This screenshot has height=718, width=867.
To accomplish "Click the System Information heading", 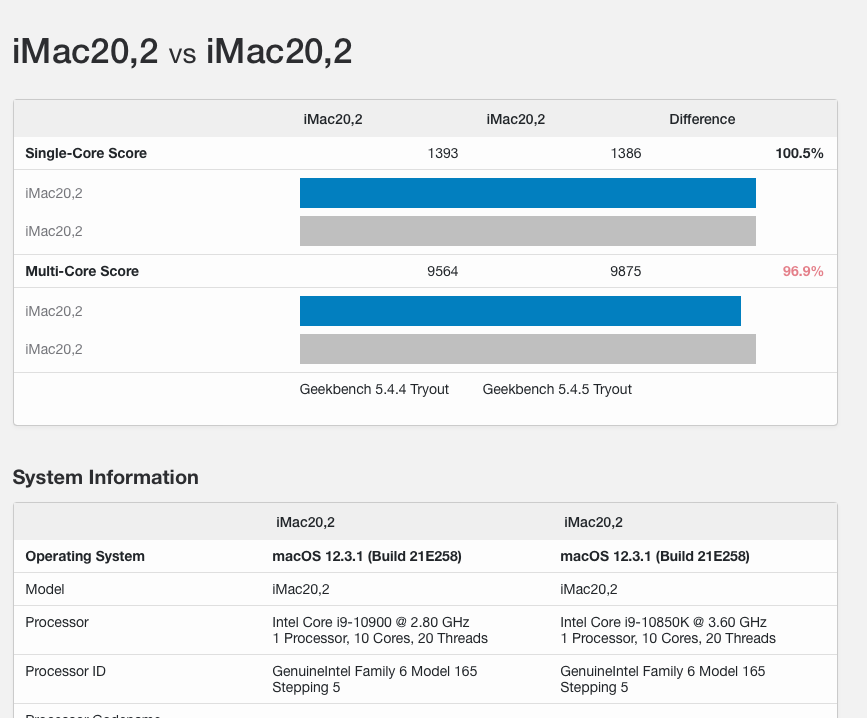I will click(106, 477).
